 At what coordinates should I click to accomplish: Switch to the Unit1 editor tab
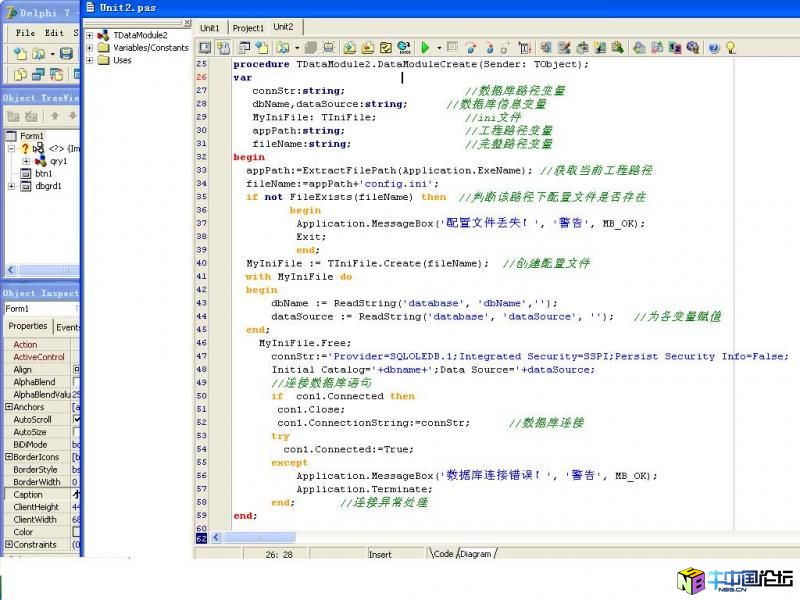pos(209,28)
